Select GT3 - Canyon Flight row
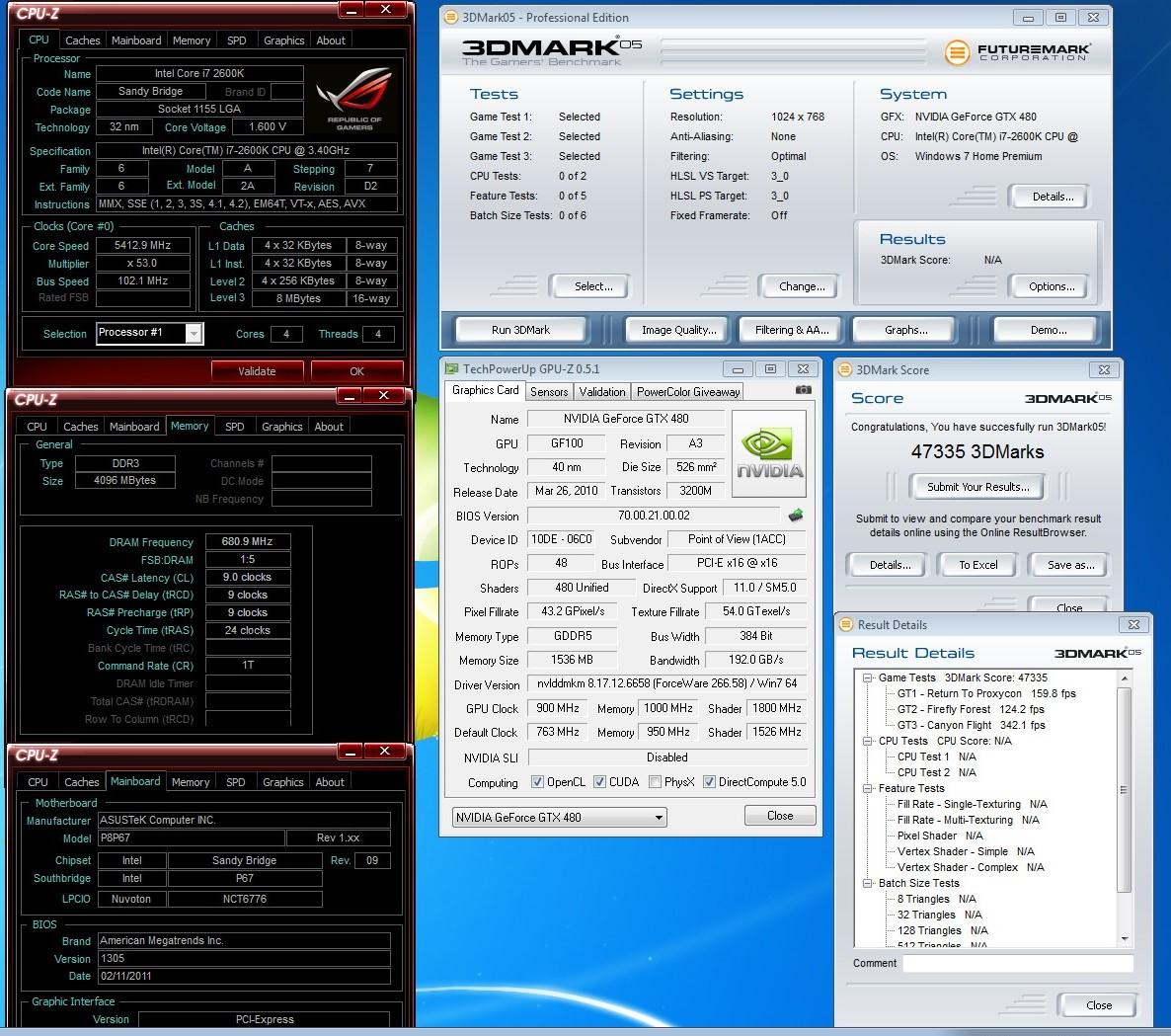Screen dimensions: 1171x1036 tap(971, 725)
